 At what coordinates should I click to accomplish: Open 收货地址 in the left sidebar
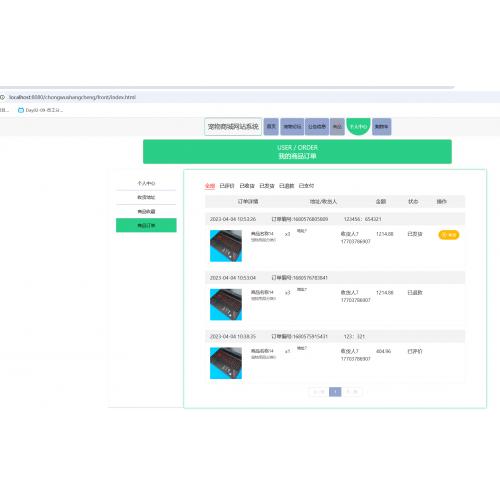point(146,197)
